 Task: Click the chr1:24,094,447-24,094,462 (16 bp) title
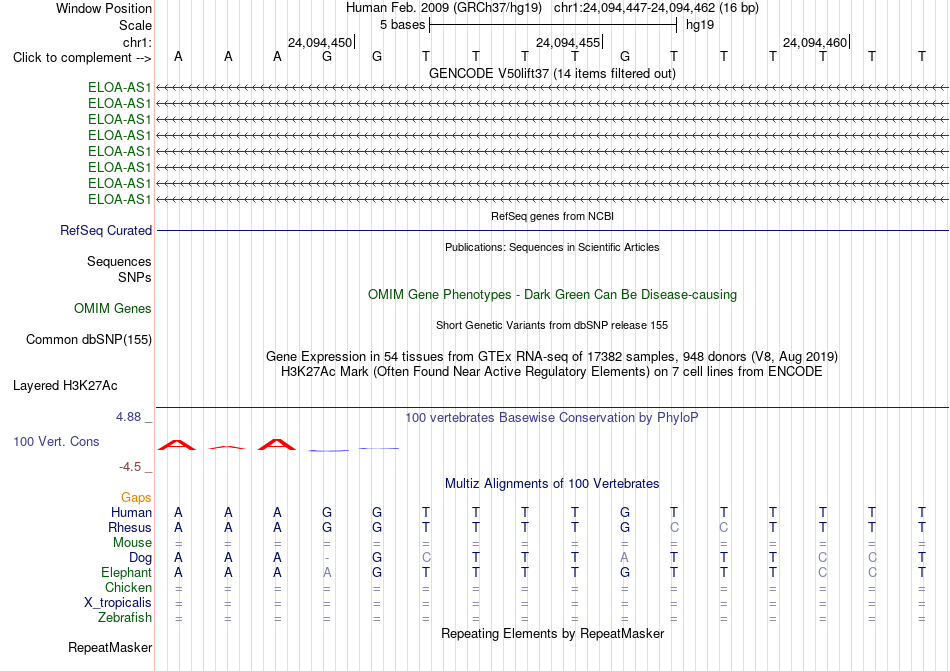pyautogui.click(x=656, y=8)
